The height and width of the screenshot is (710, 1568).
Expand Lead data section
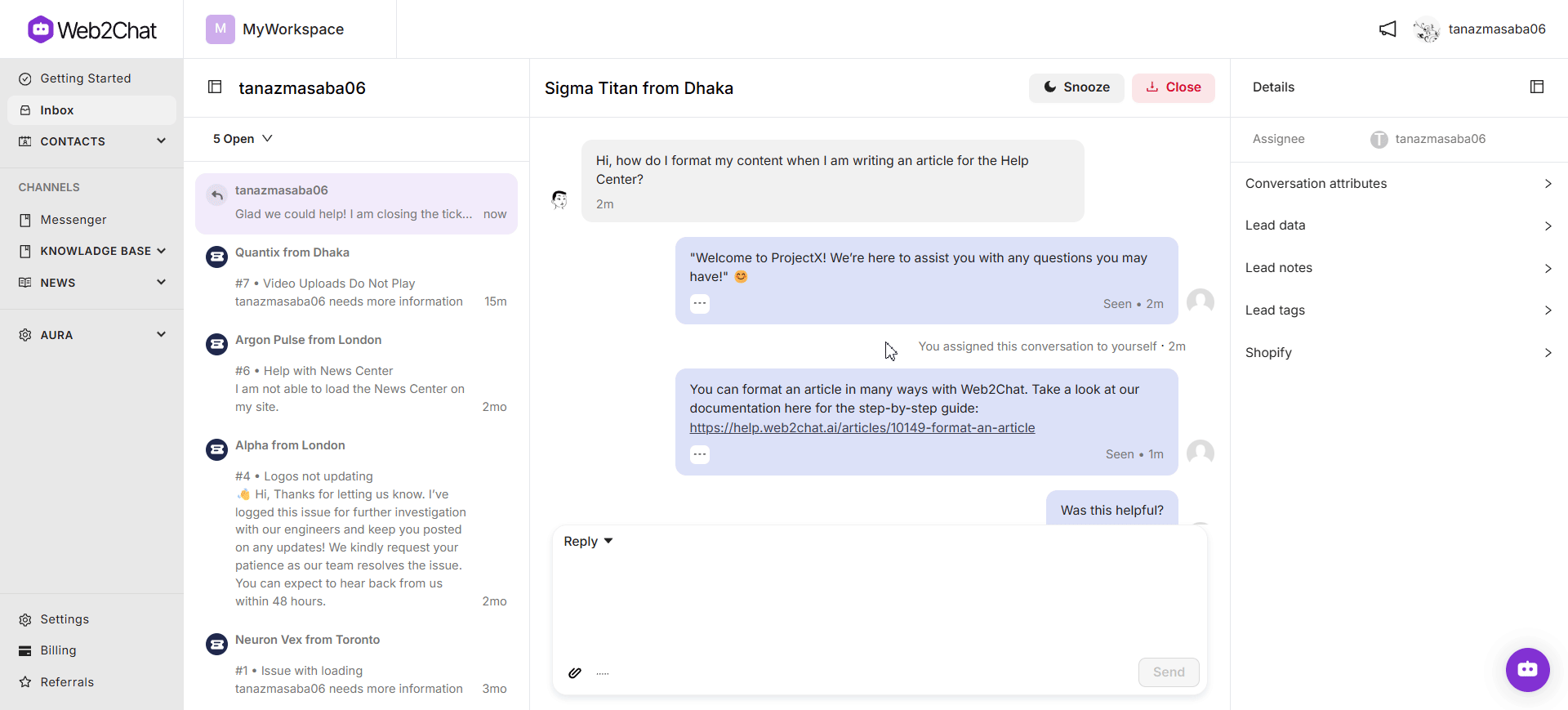1399,226
